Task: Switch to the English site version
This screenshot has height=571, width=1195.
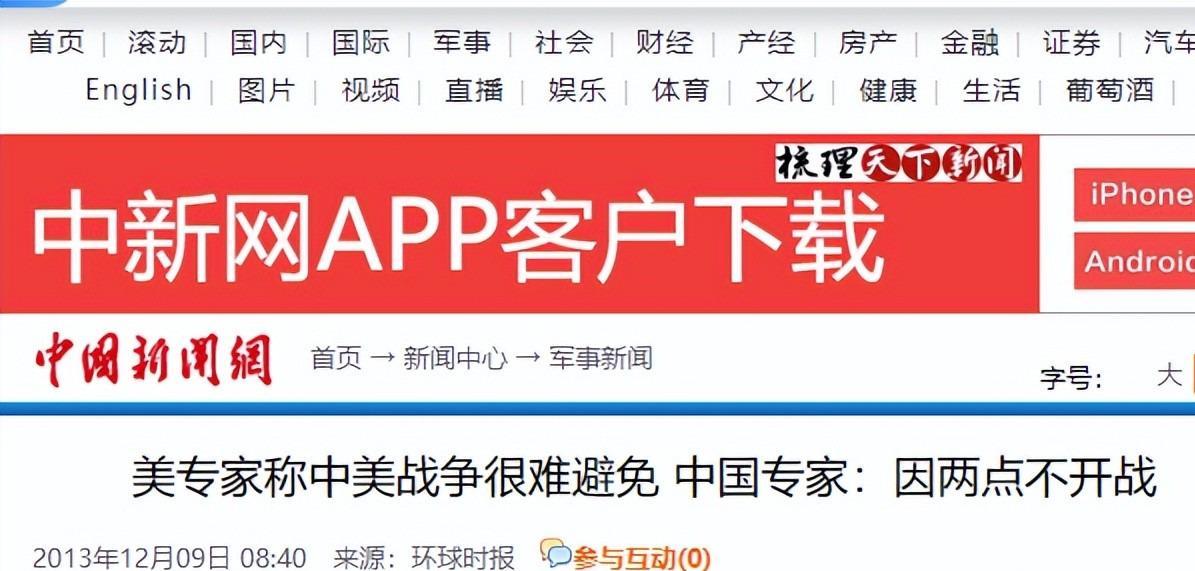Action: 139,90
